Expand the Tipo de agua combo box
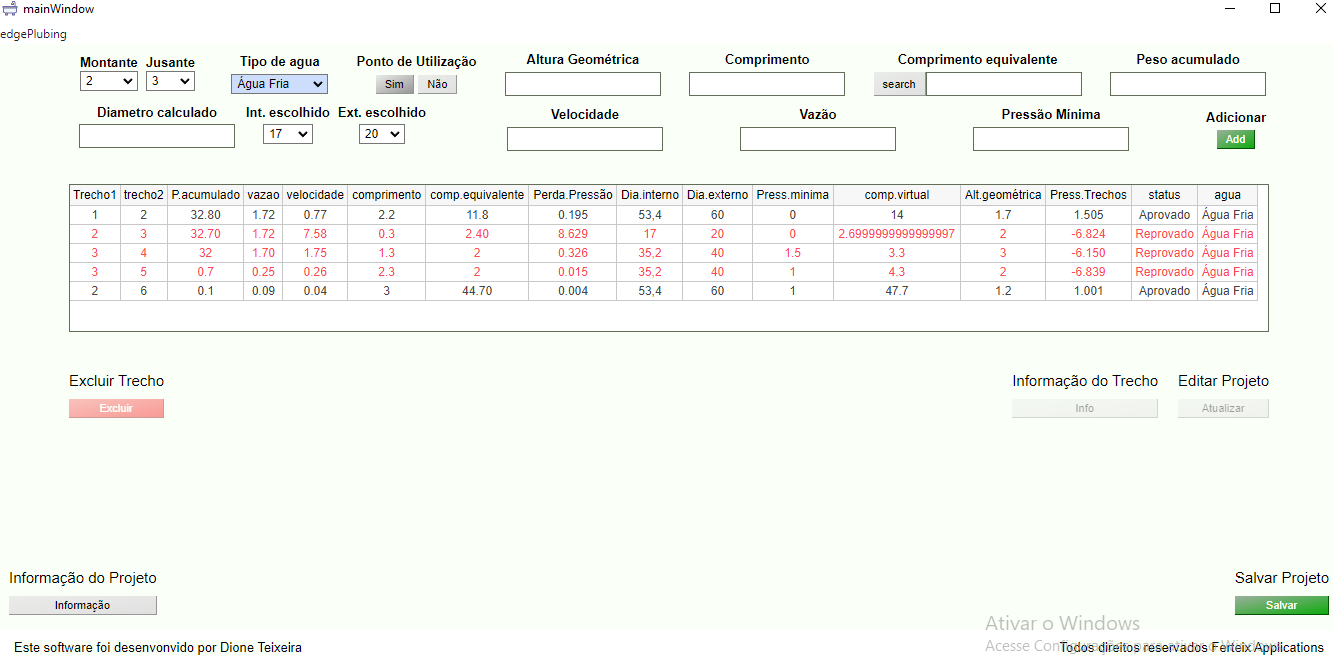 [279, 84]
